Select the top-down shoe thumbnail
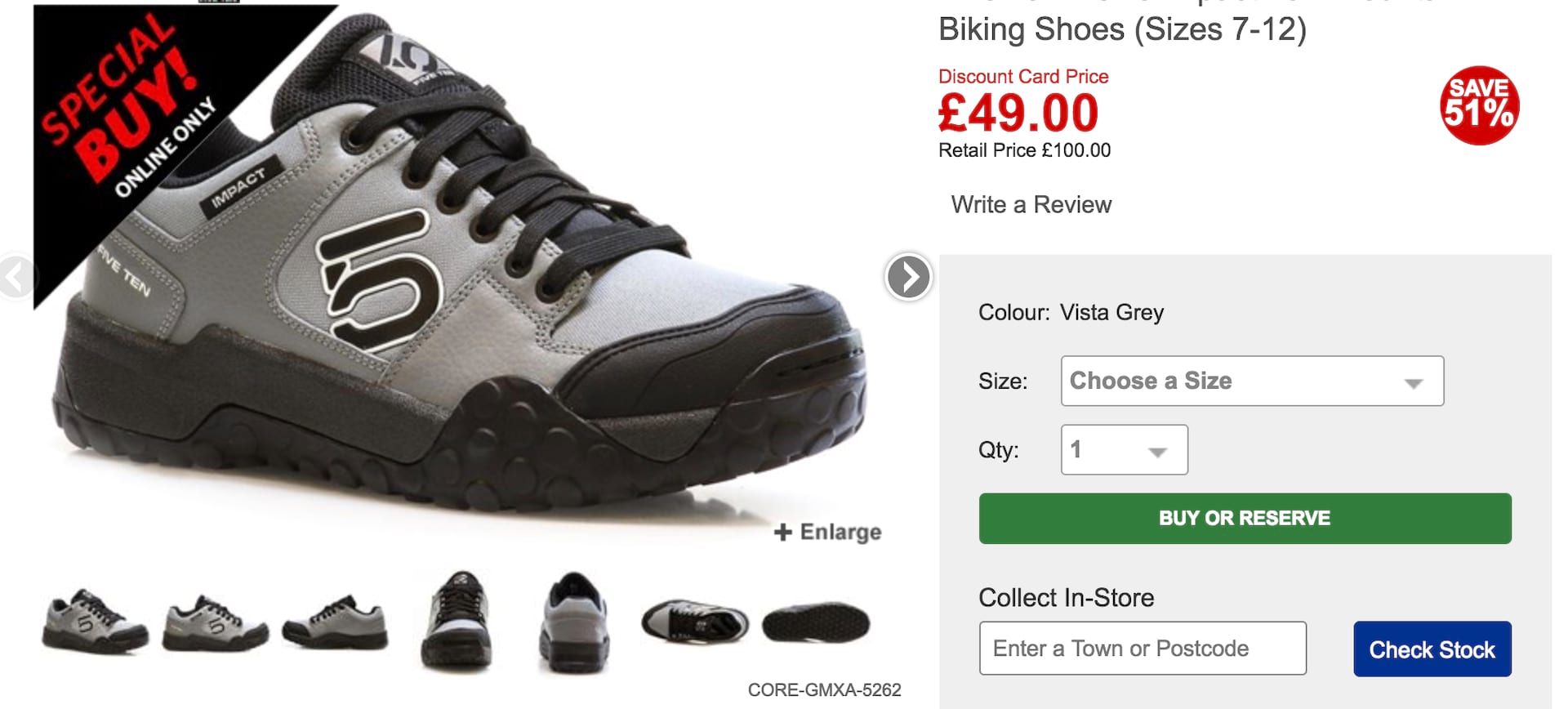This screenshot has height=709, width=1568. point(694,622)
